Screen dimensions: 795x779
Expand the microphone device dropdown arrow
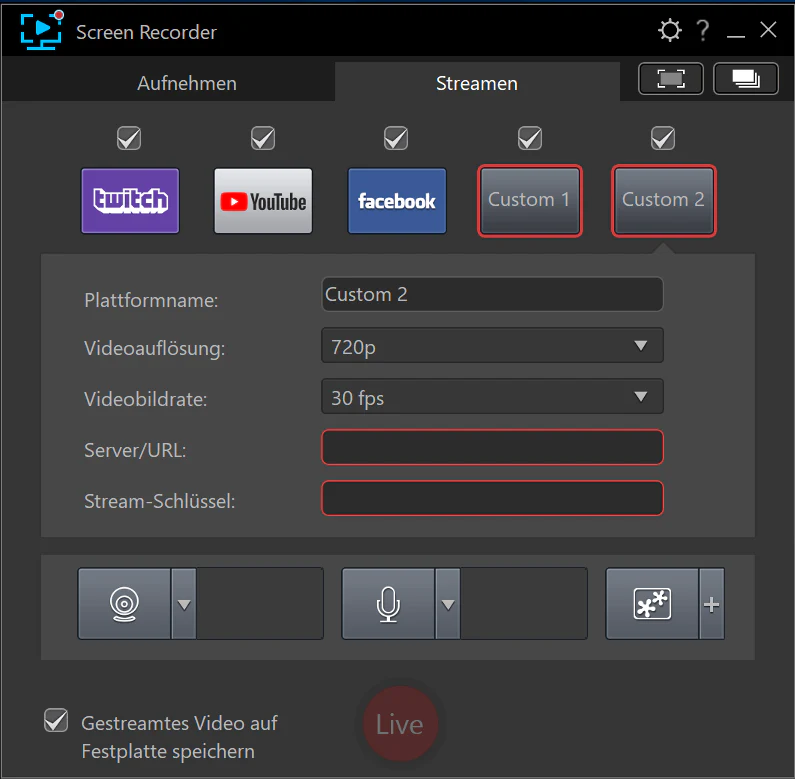tap(448, 604)
